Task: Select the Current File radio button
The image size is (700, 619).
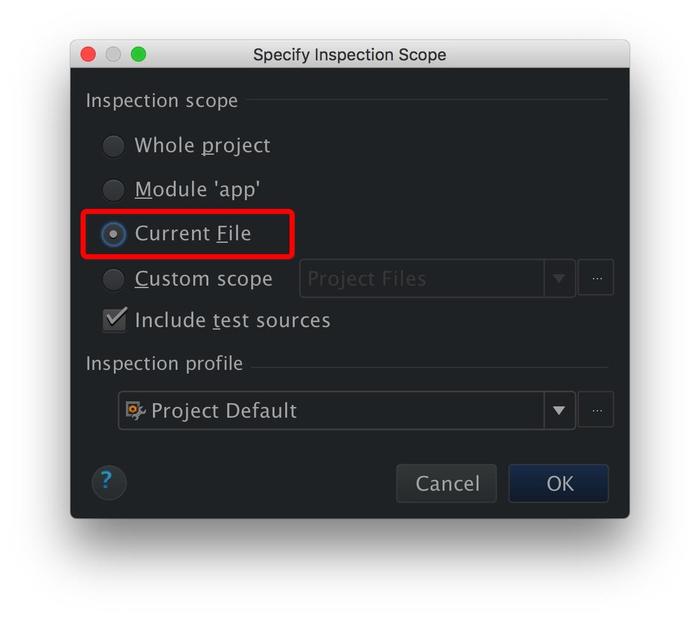Action: 114,234
